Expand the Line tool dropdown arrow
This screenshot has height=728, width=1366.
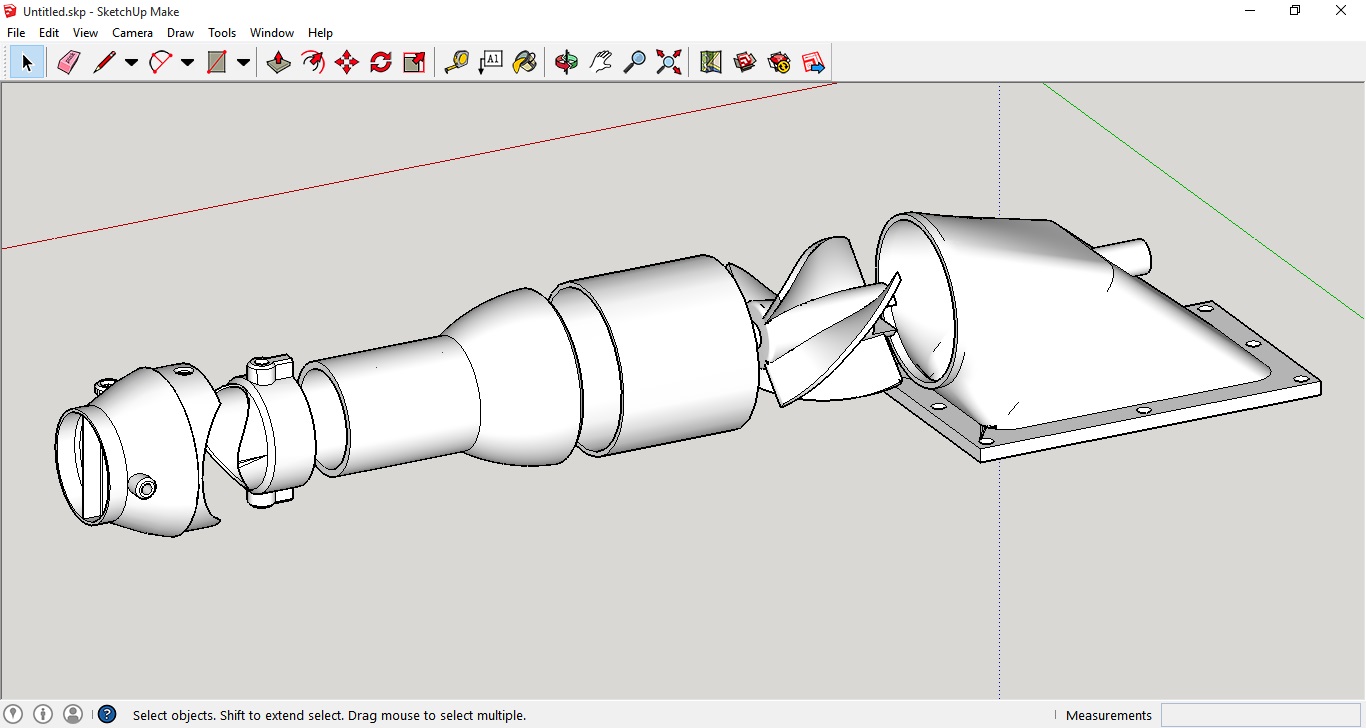(x=131, y=63)
